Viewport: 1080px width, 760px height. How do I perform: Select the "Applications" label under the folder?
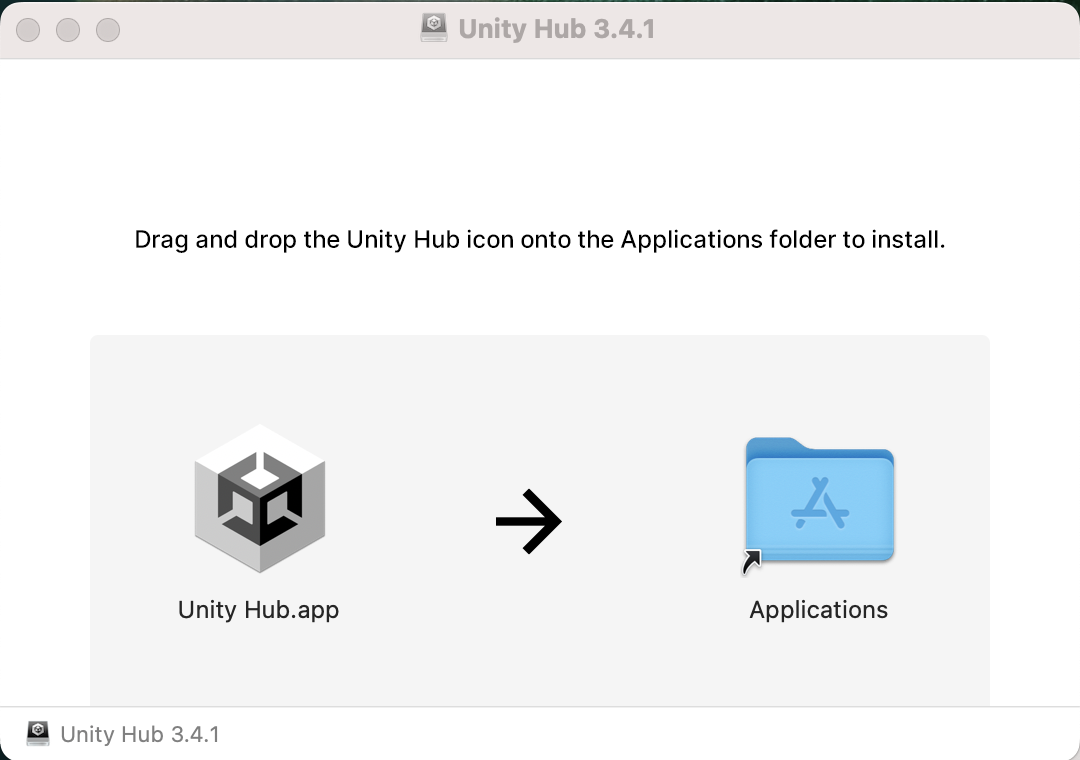pyautogui.click(x=818, y=610)
